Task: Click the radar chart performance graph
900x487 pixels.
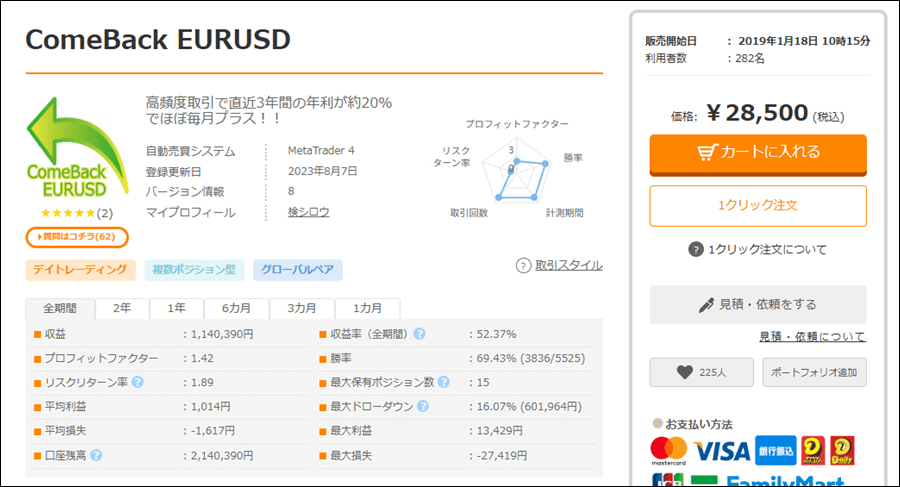Action: (x=517, y=171)
